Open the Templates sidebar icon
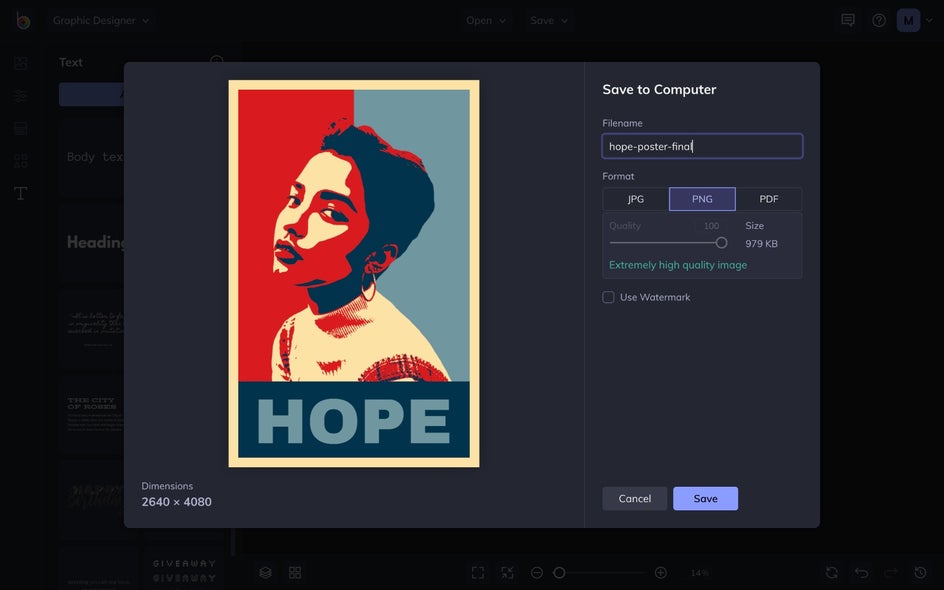944x590 pixels. tap(20, 128)
